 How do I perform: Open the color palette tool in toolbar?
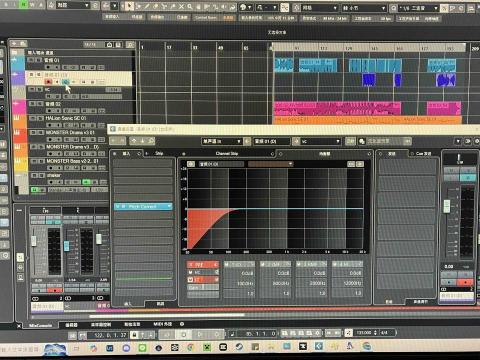(x=246, y=7)
